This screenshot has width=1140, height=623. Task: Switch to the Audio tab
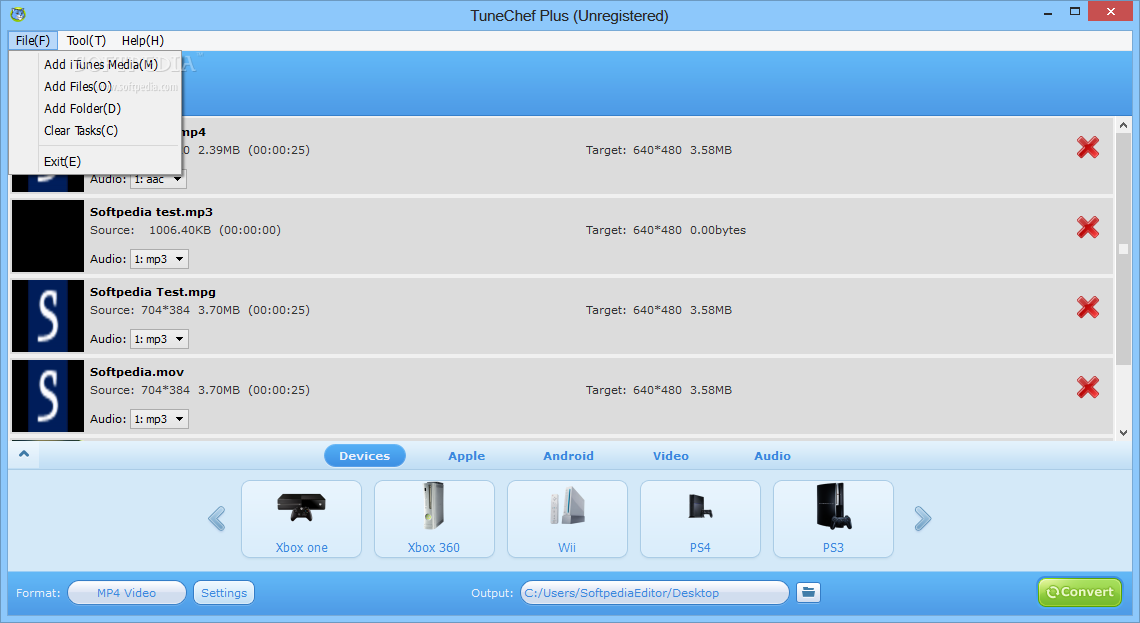[x=772, y=456]
